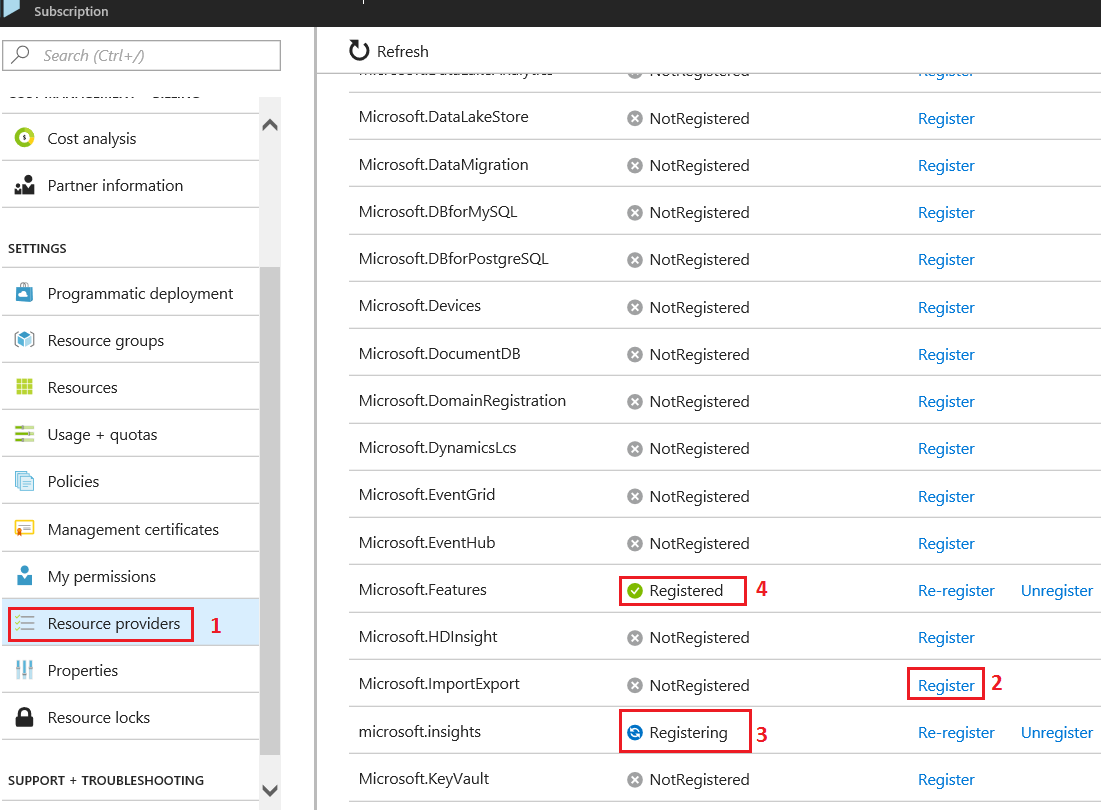Go to Usage + quotas
This screenshot has width=1101, height=810.
click(131, 434)
